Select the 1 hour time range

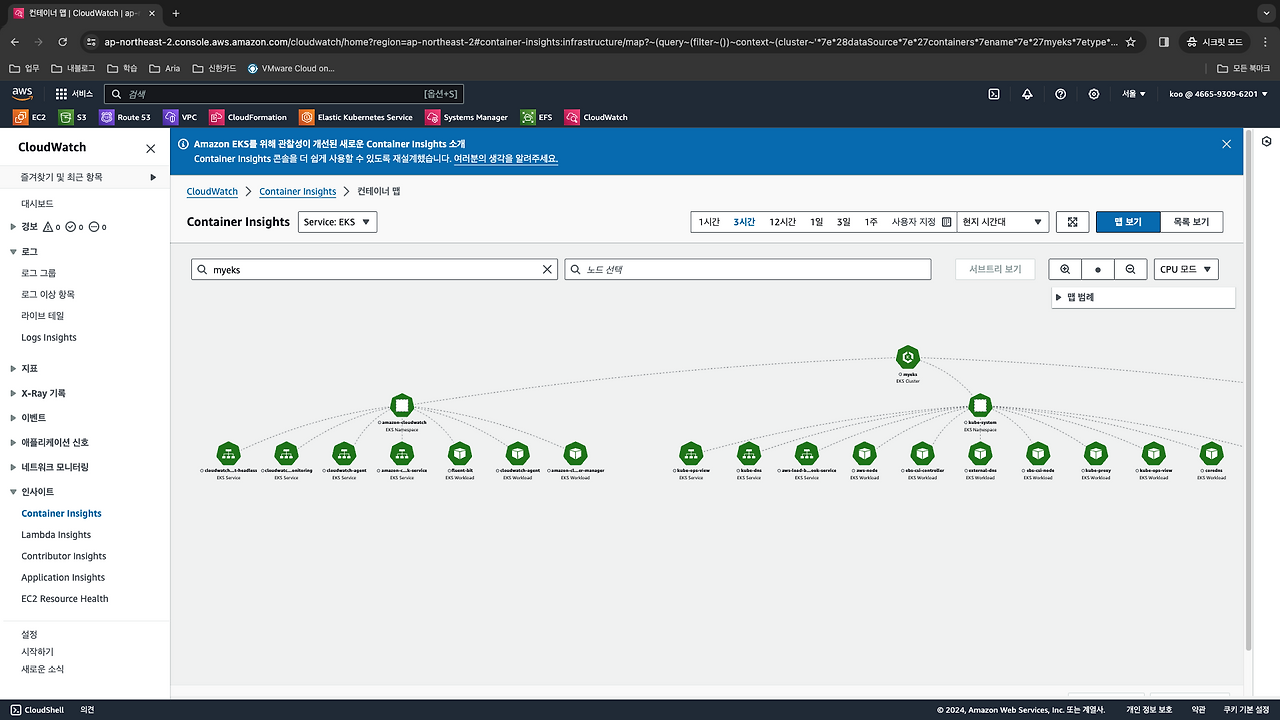(x=709, y=222)
